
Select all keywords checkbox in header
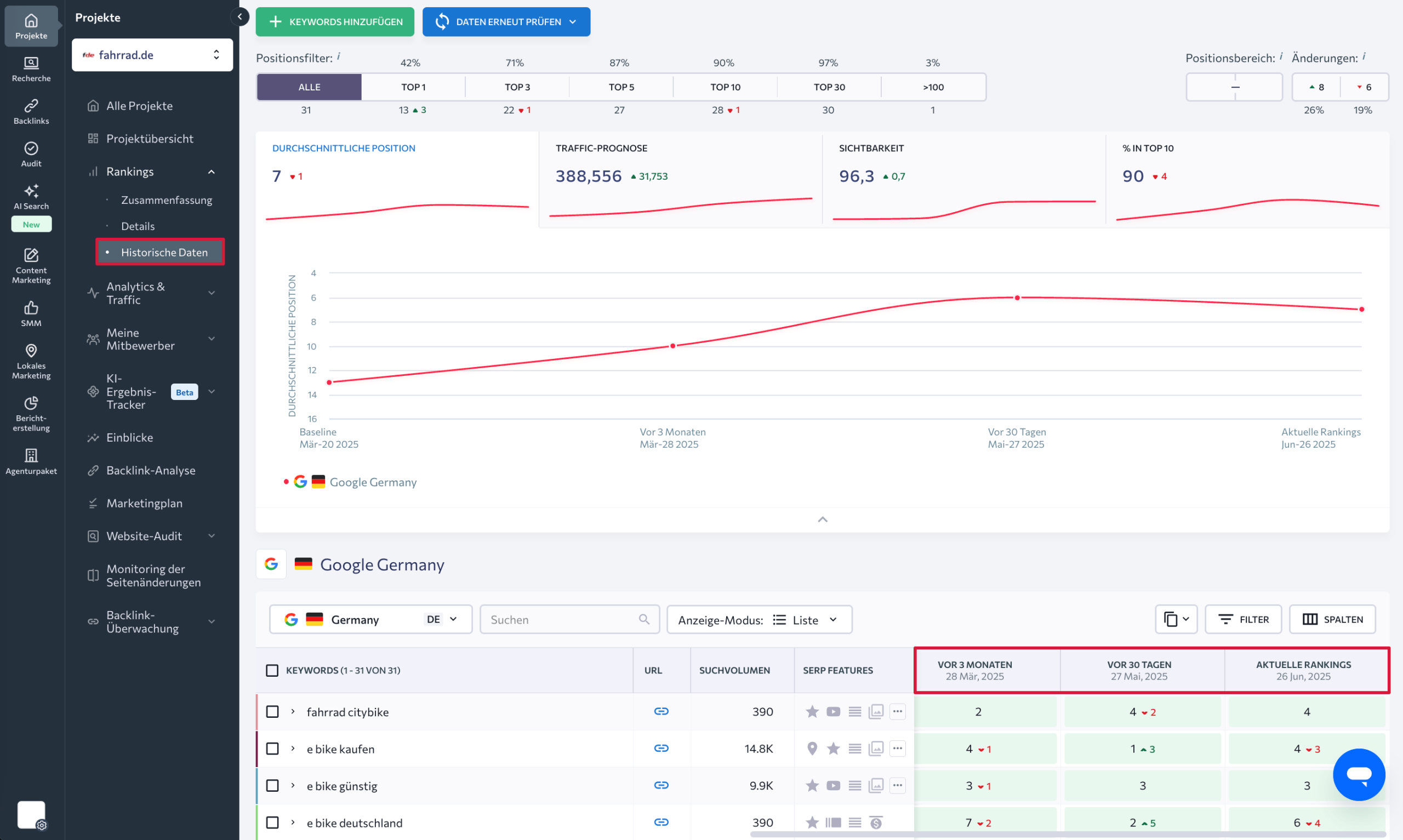pyautogui.click(x=272, y=670)
